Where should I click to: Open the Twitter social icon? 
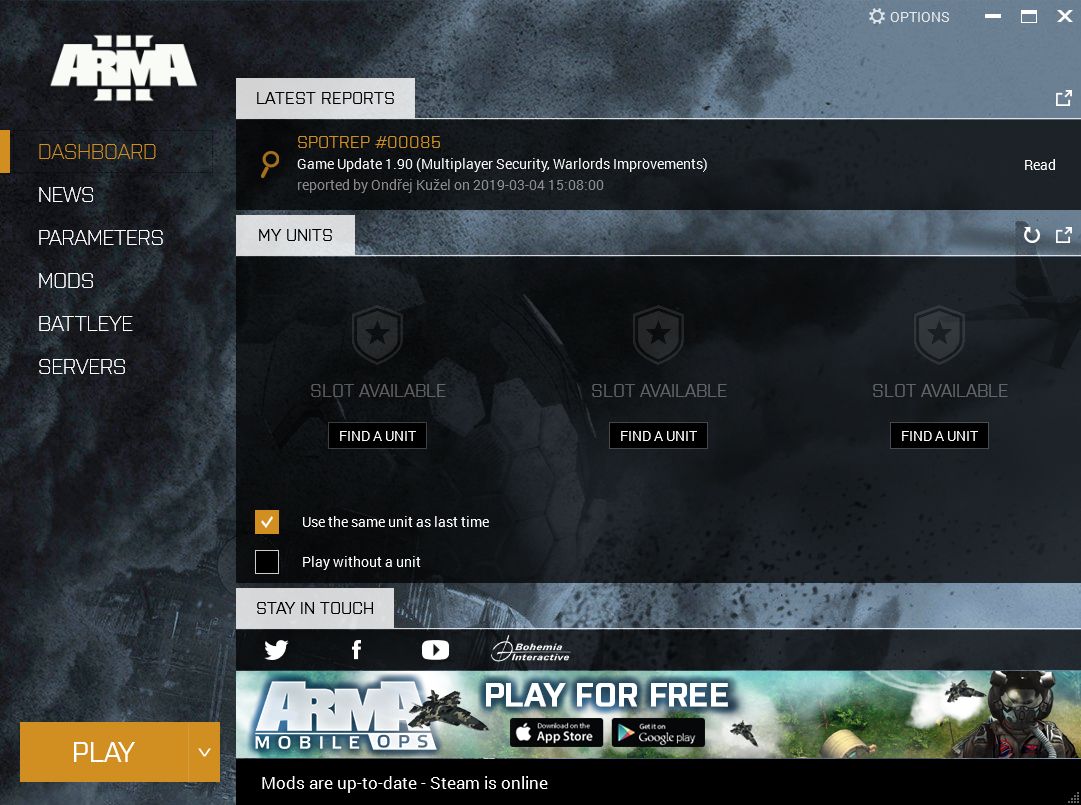click(276, 650)
